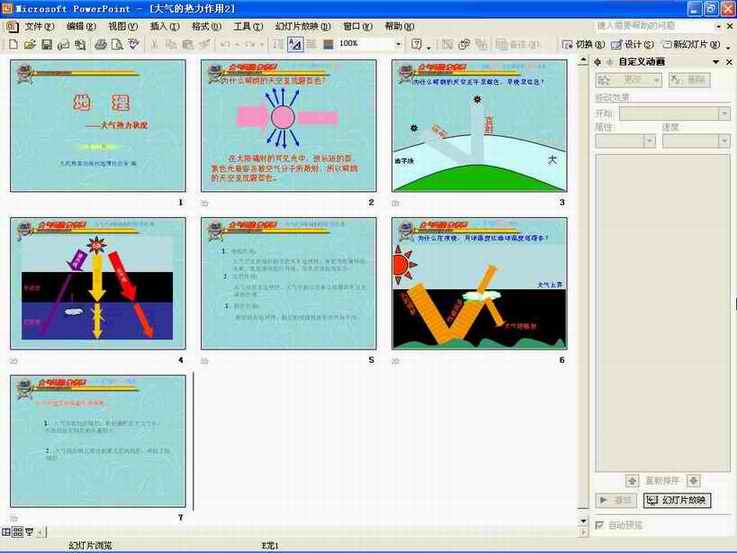
Task: Open the 窗口 (Window) menu
Action: [358, 27]
